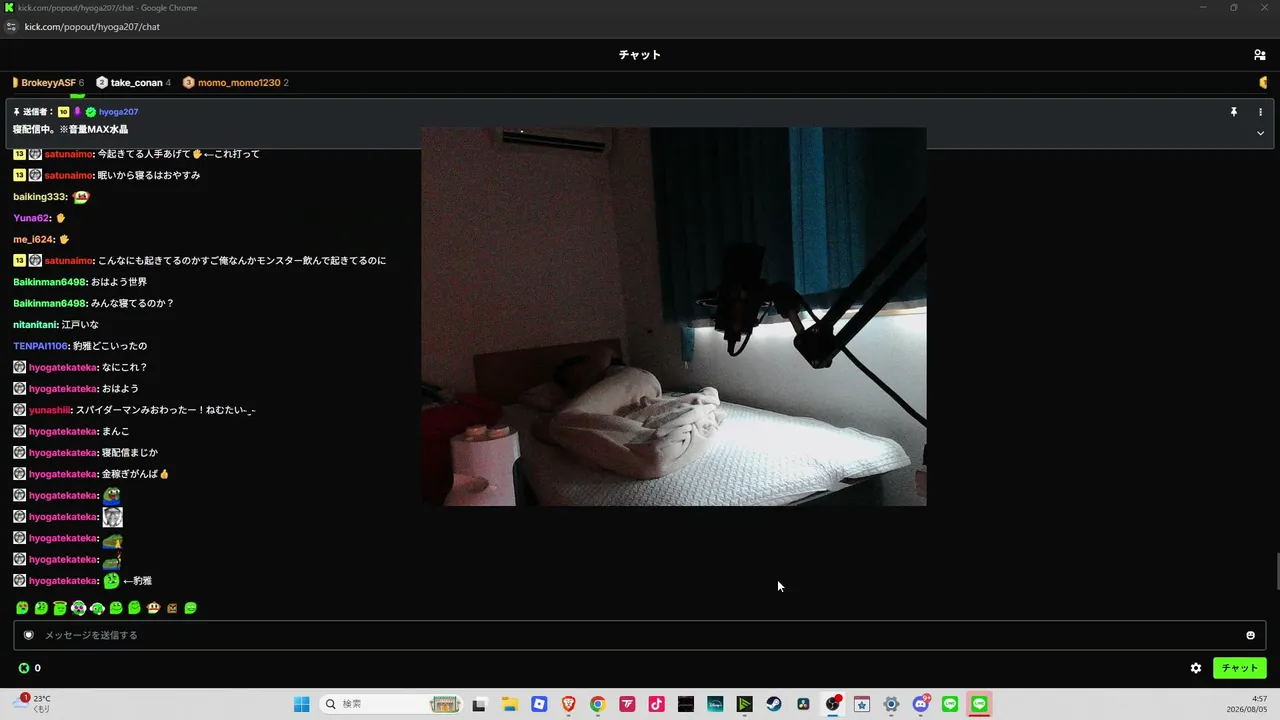Click the pinned message text 寝配信中。※音量MAX水晶
The image size is (1280, 720).
tap(70, 130)
